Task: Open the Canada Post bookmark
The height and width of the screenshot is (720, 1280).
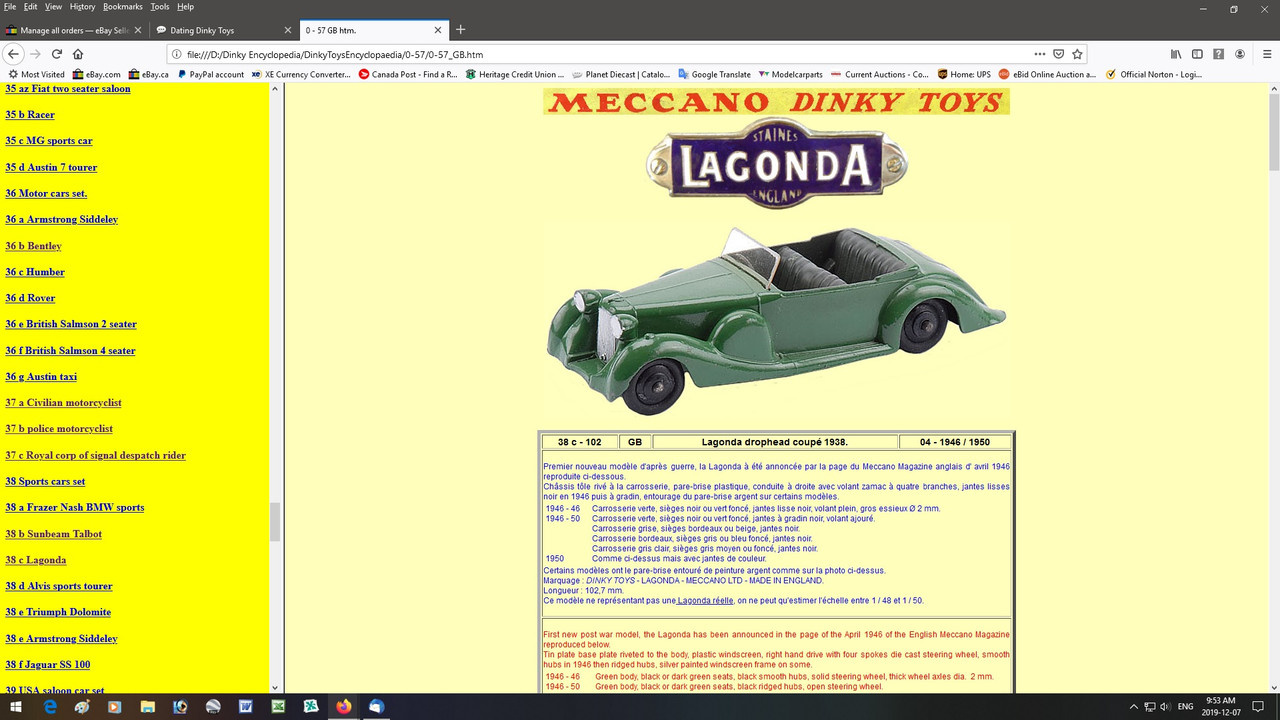Action: point(408,74)
